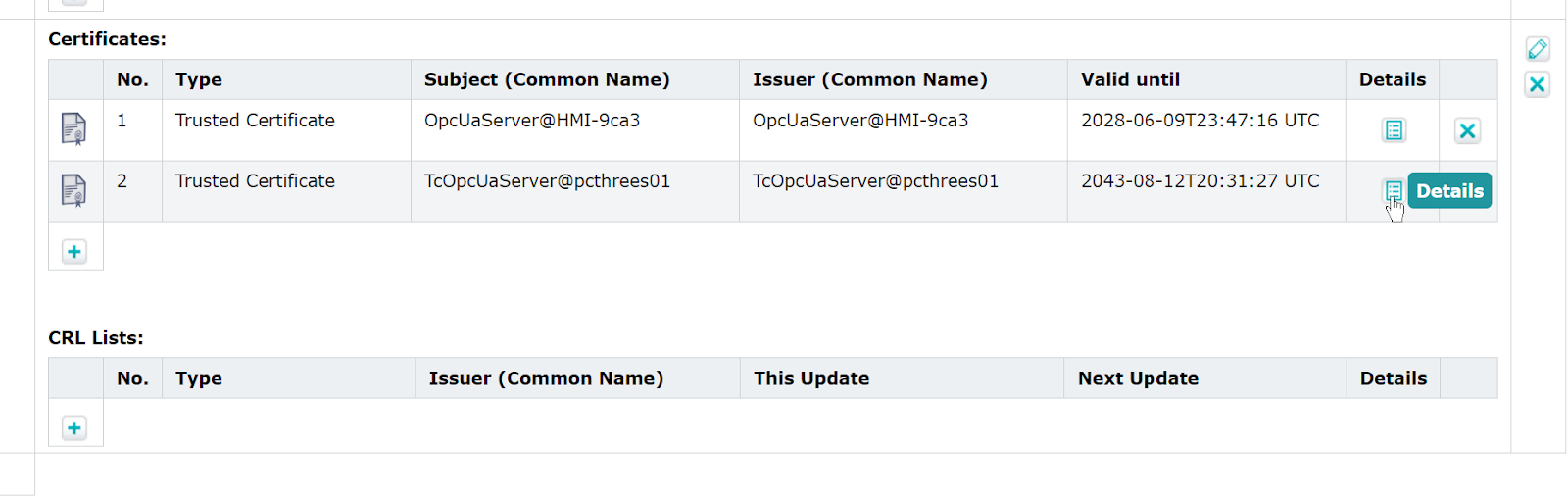Select certificate icon in row 2
Image resolution: width=1568 pixels, height=499 pixels.
pos(73,190)
